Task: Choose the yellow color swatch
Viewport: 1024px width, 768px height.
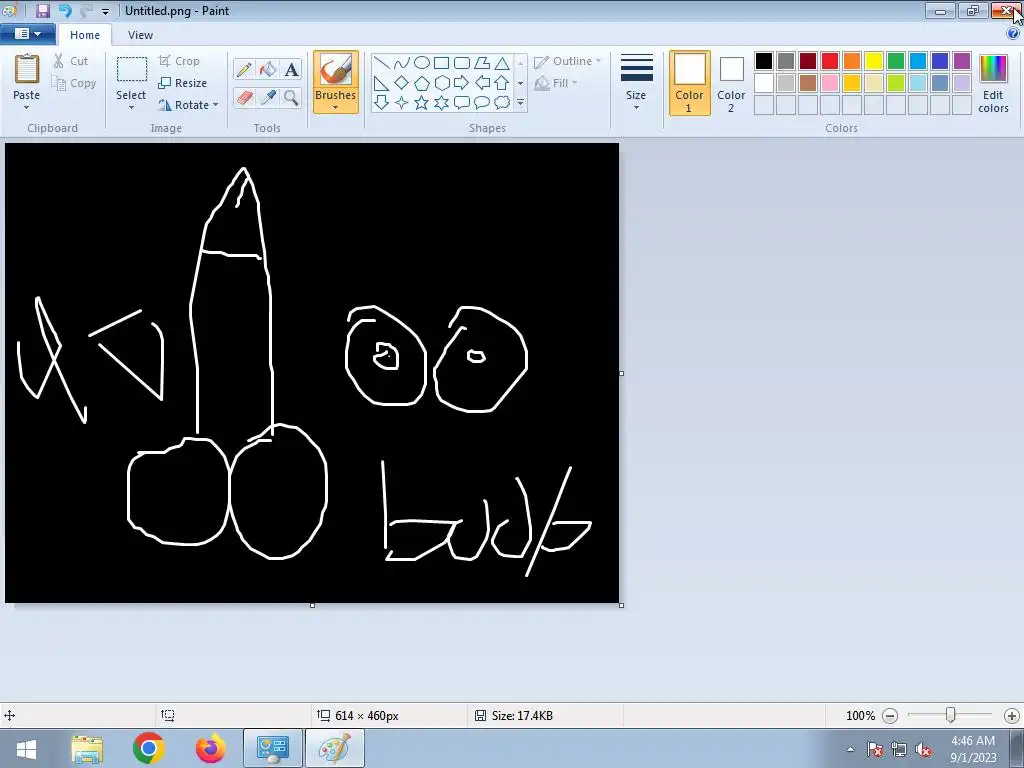Action: pyautogui.click(x=874, y=61)
